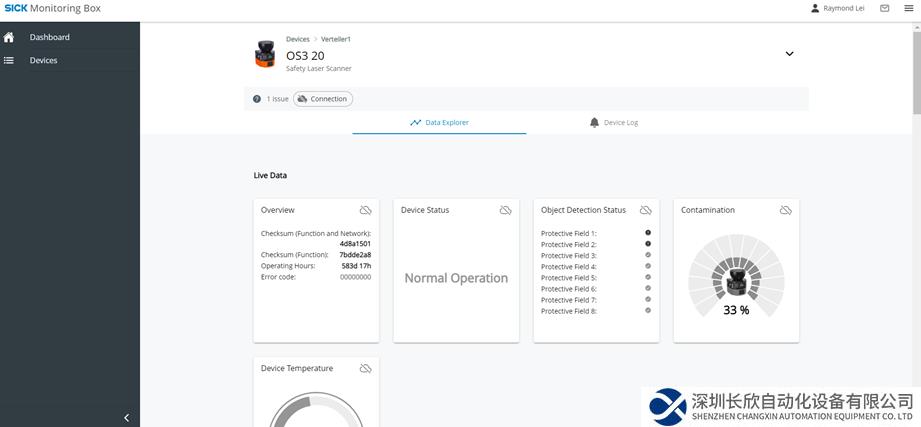Click the Dashboard home icon in sidebar
The height and width of the screenshot is (427, 921).
[9, 37]
